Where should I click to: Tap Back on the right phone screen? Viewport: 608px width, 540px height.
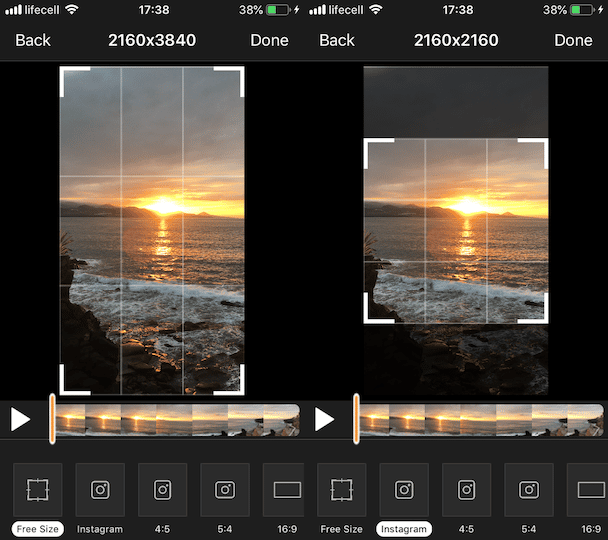click(337, 40)
